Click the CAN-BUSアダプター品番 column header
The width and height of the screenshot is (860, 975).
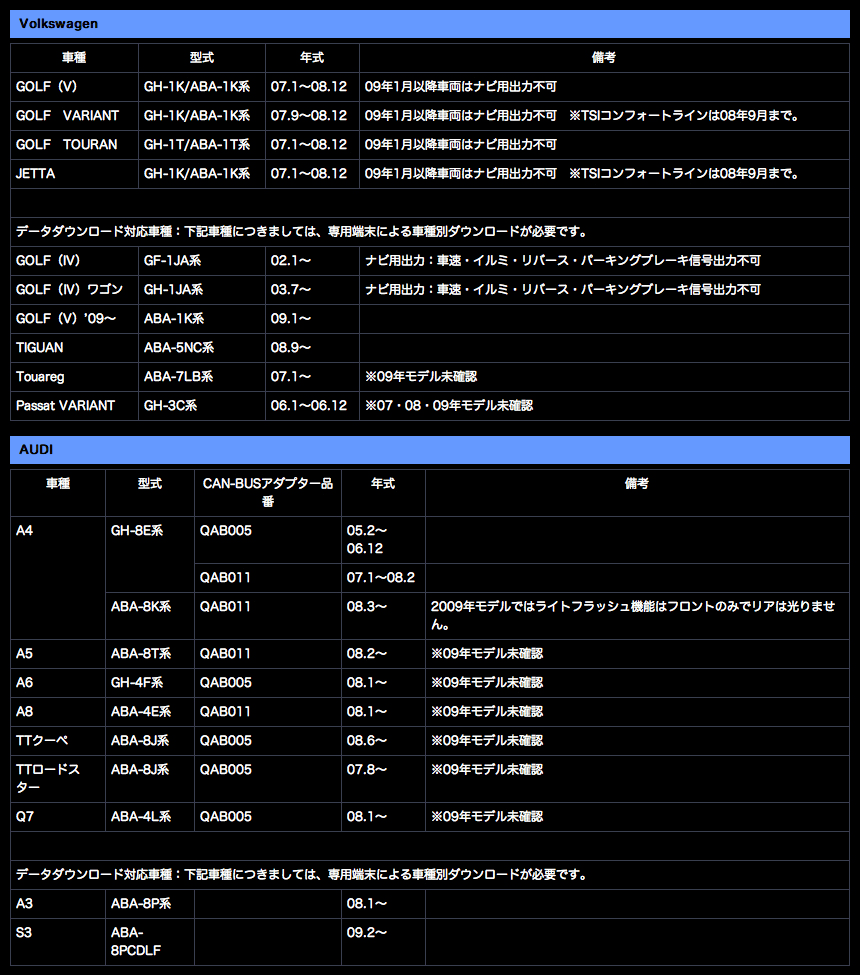(x=268, y=492)
